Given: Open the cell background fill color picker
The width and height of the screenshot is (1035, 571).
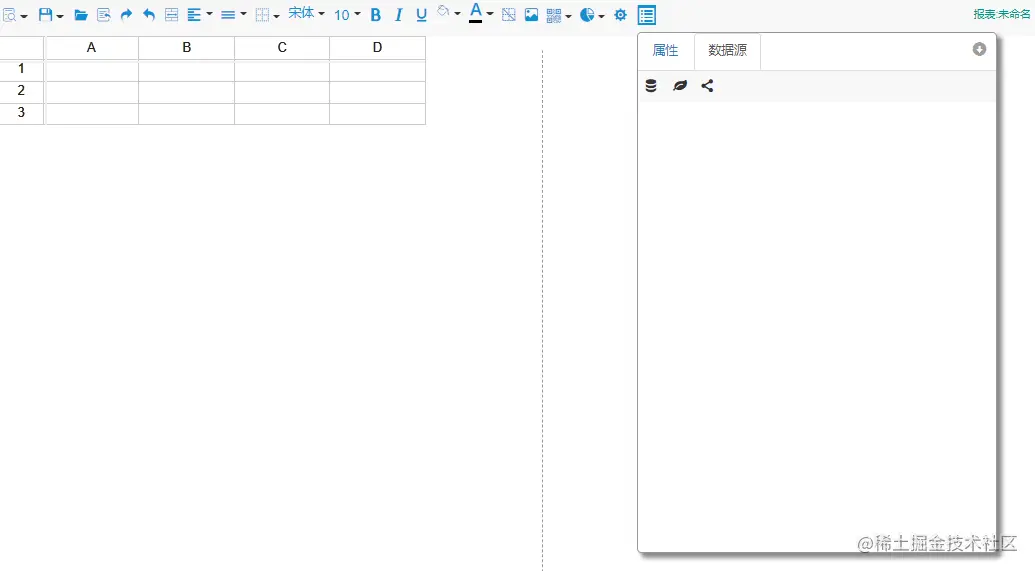Looking at the screenshot, I should click(x=448, y=13).
